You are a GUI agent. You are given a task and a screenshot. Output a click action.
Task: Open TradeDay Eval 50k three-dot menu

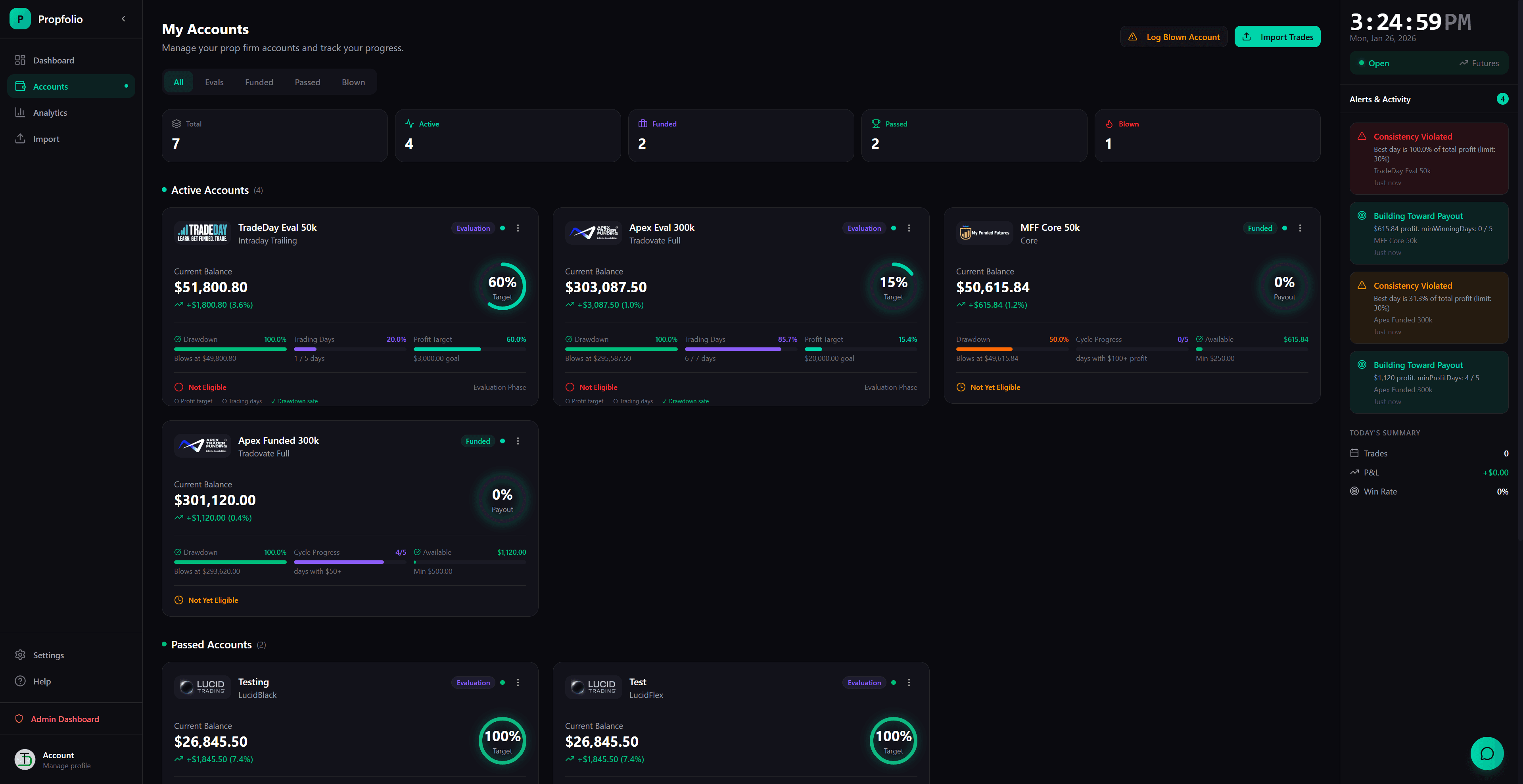(518, 228)
